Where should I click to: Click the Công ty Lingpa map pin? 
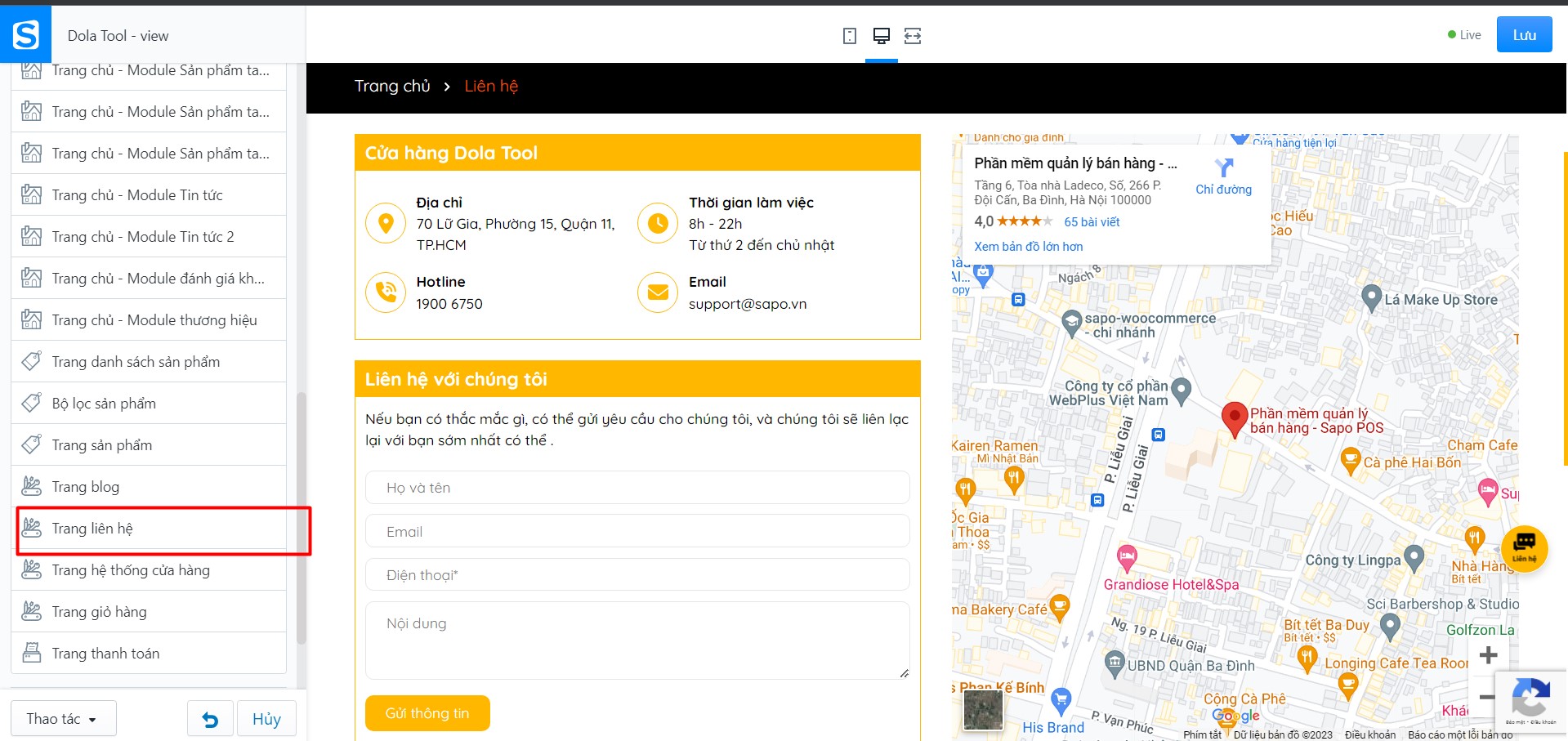tap(1414, 560)
